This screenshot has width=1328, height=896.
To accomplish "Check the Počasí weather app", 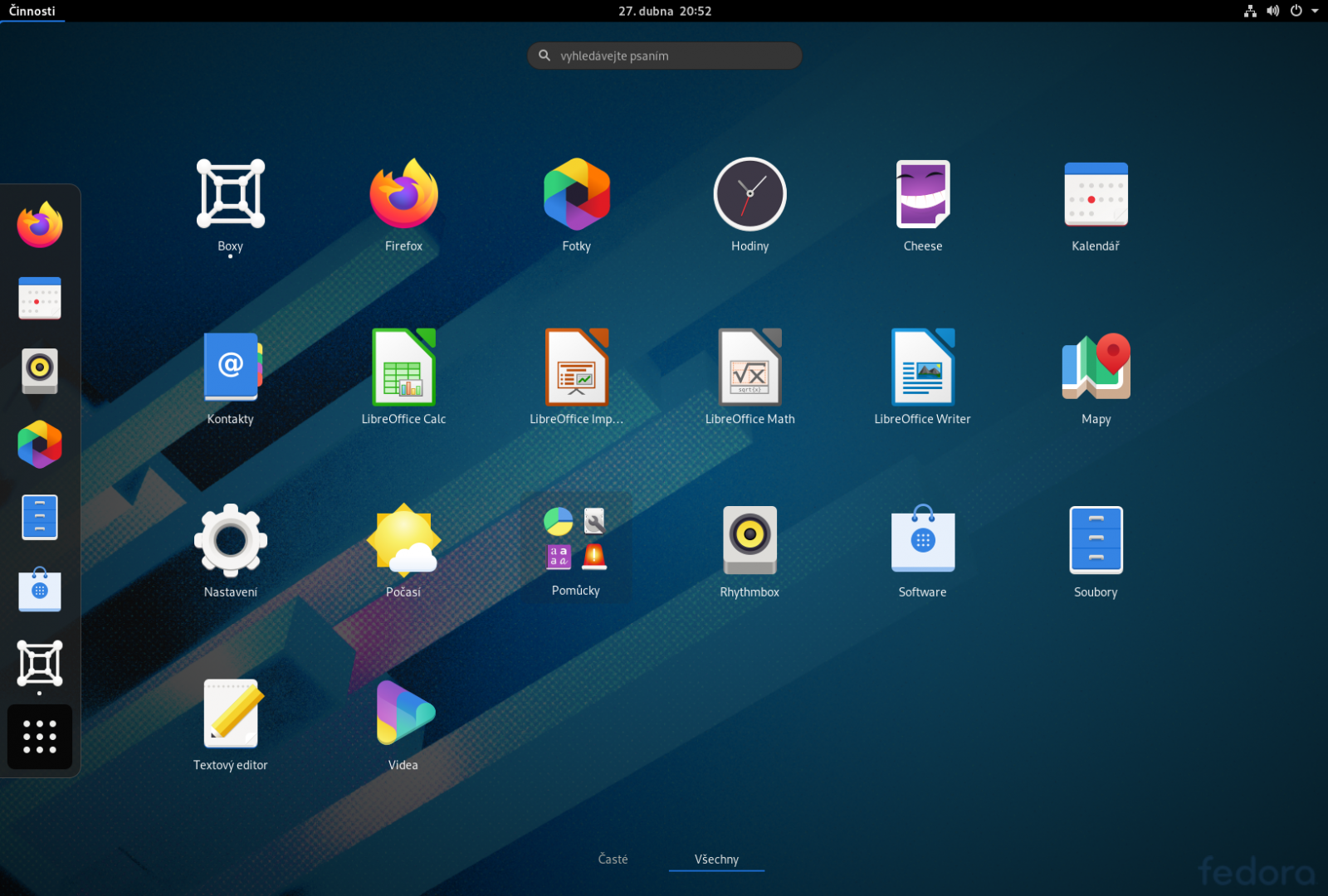I will pyautogui.click(x=403, y=540).
